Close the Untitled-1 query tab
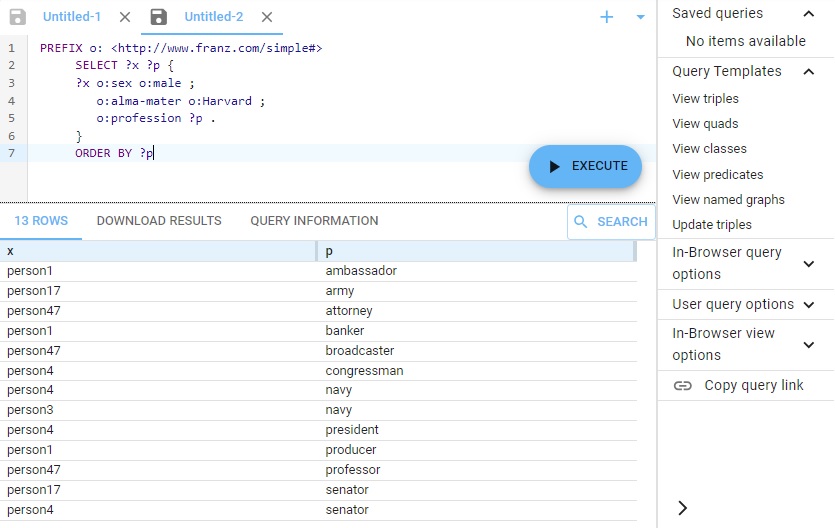This screenshot has height=528, width=835. (x=124, y=17)
